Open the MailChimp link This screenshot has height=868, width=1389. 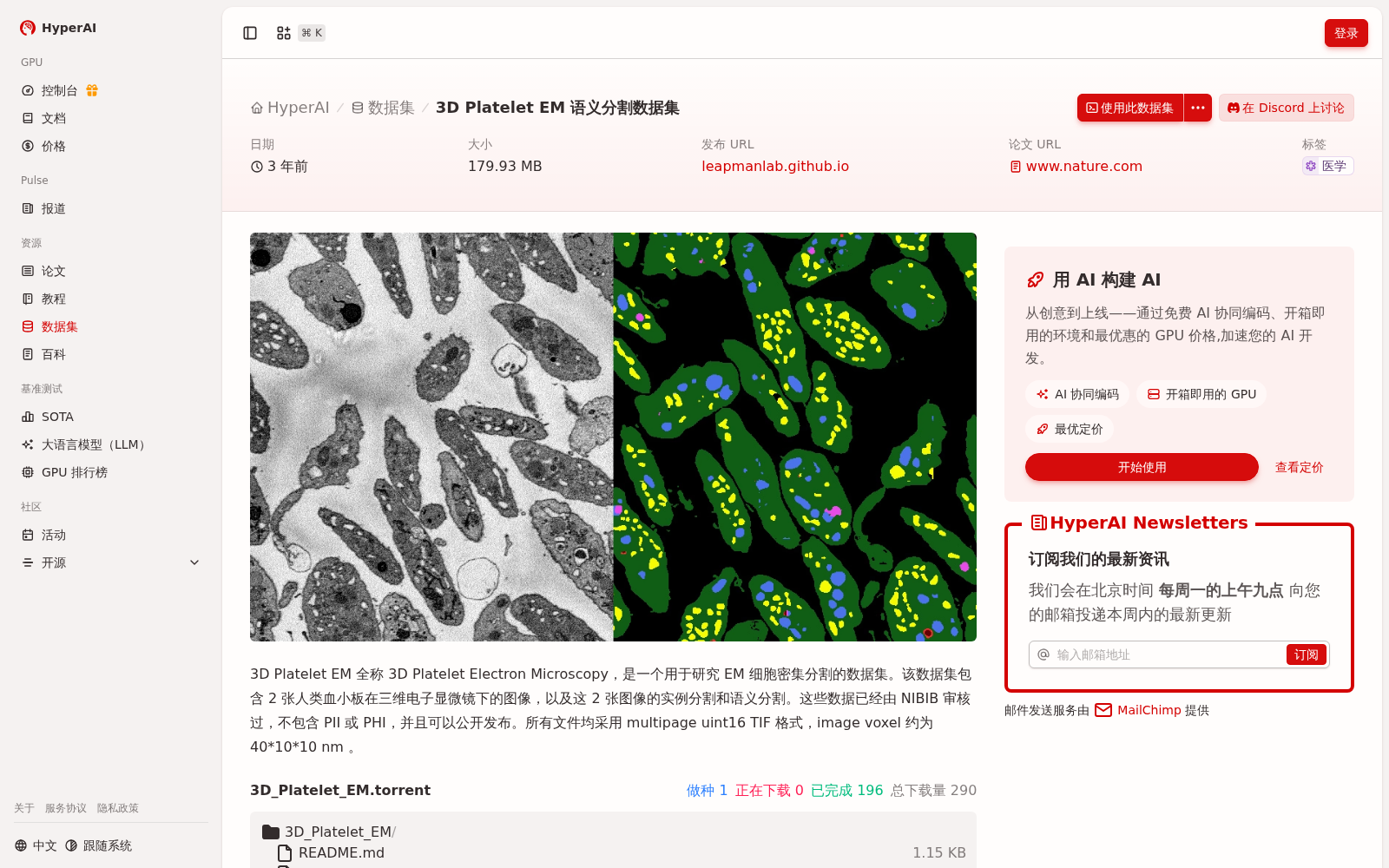[1149, 710]
